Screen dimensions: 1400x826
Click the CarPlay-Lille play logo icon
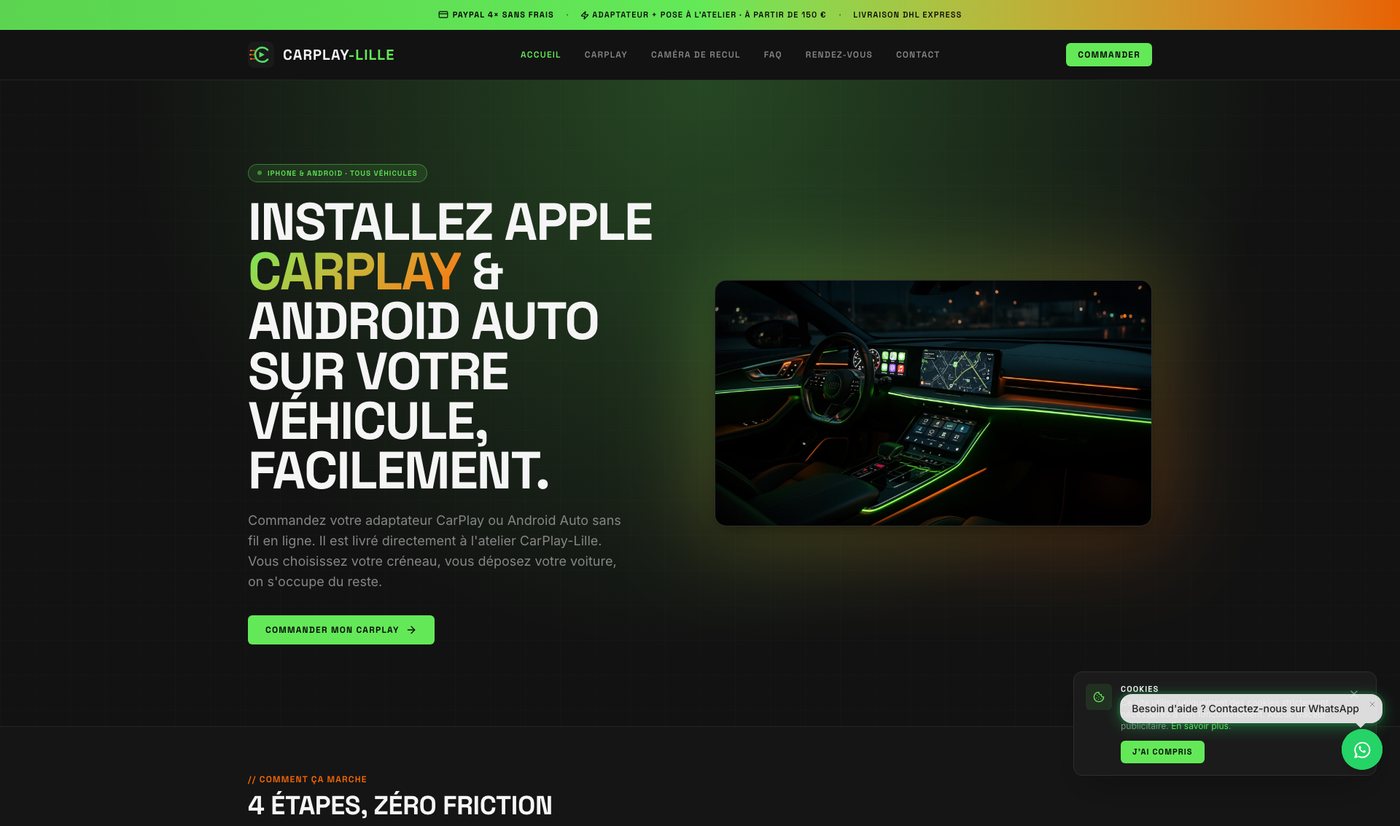tap(260, 55)
